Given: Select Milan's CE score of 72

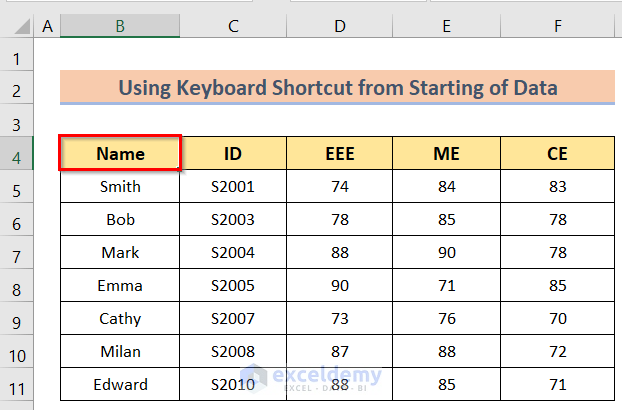Looking at the screenshot, I should (556, 352).
